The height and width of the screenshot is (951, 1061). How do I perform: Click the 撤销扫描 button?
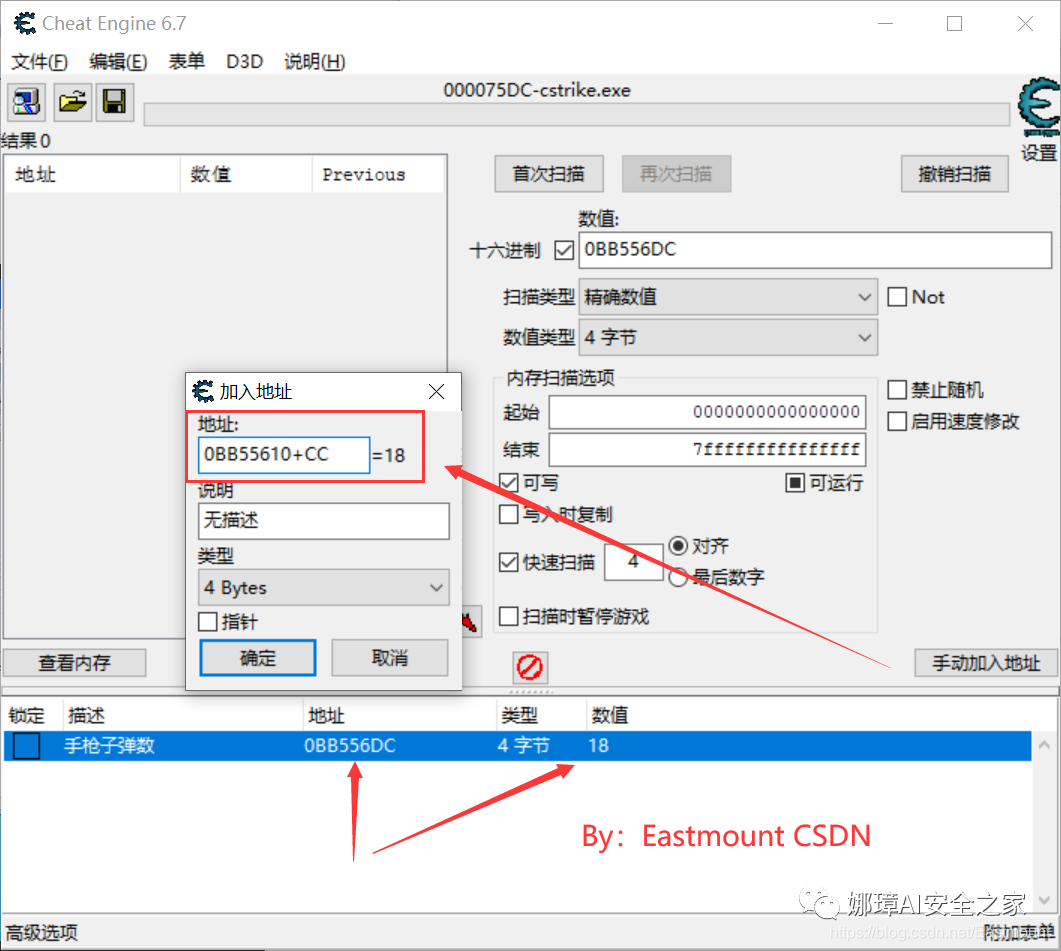click(x=954, y=174)
